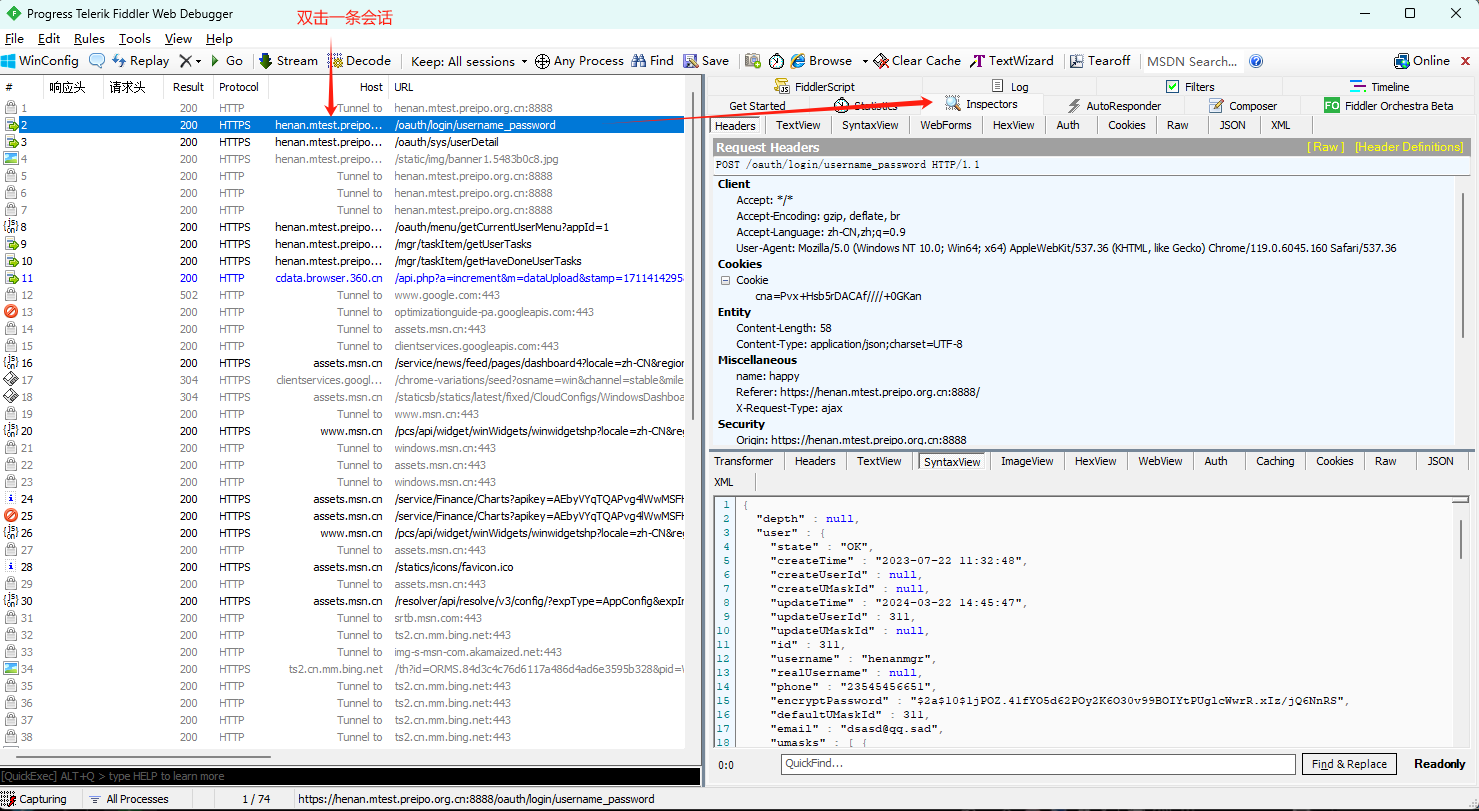
Task: Replay the selected session
Action: click(x=140, y=61)
